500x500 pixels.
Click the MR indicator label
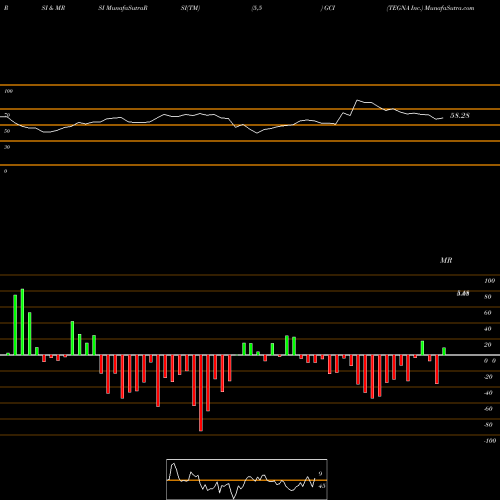click(446, 260)
